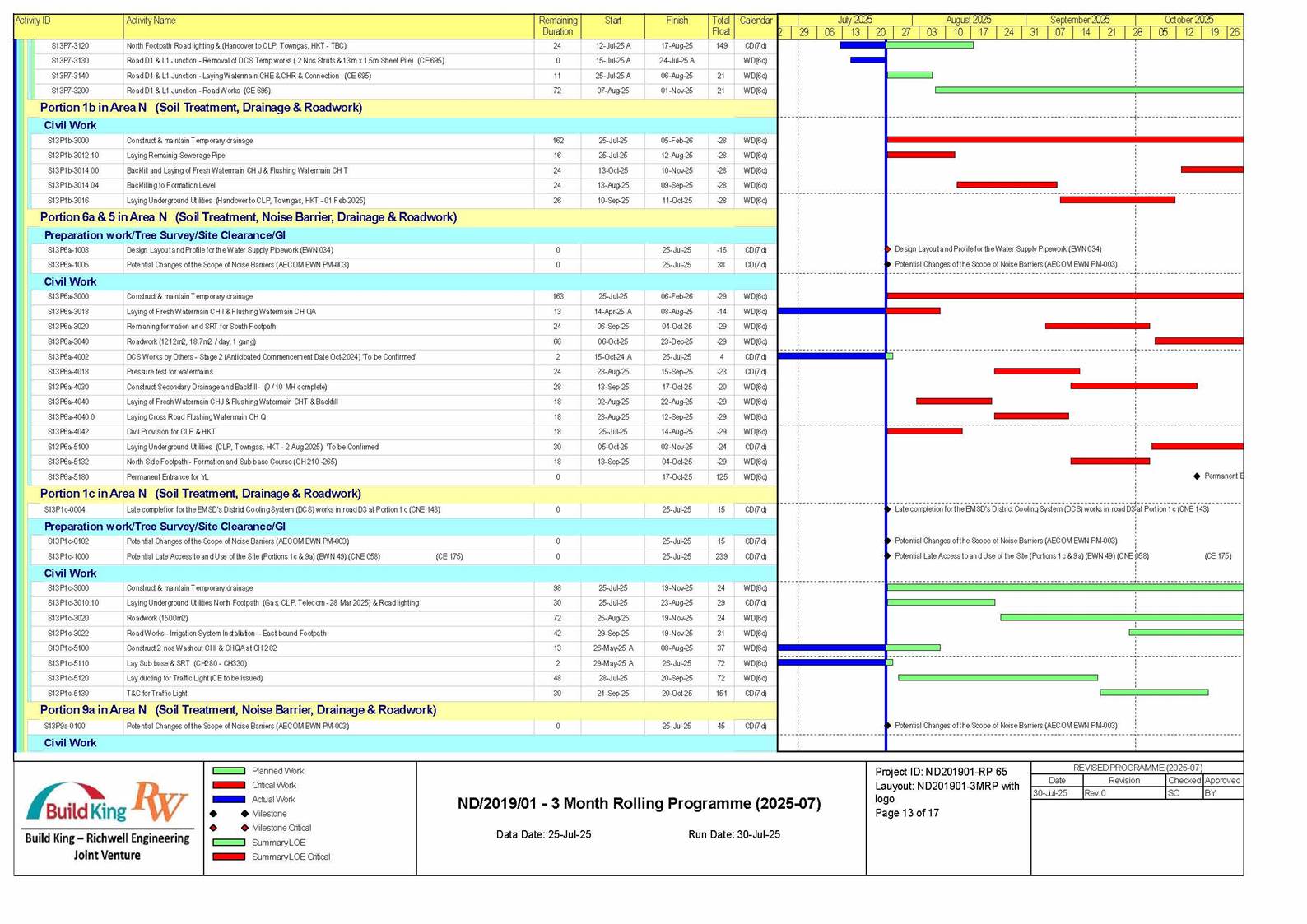This screenshot has height=924, width=1307.
Task: Collapse the Portion 1b in Area N group
Action: [x=201, y=108]
